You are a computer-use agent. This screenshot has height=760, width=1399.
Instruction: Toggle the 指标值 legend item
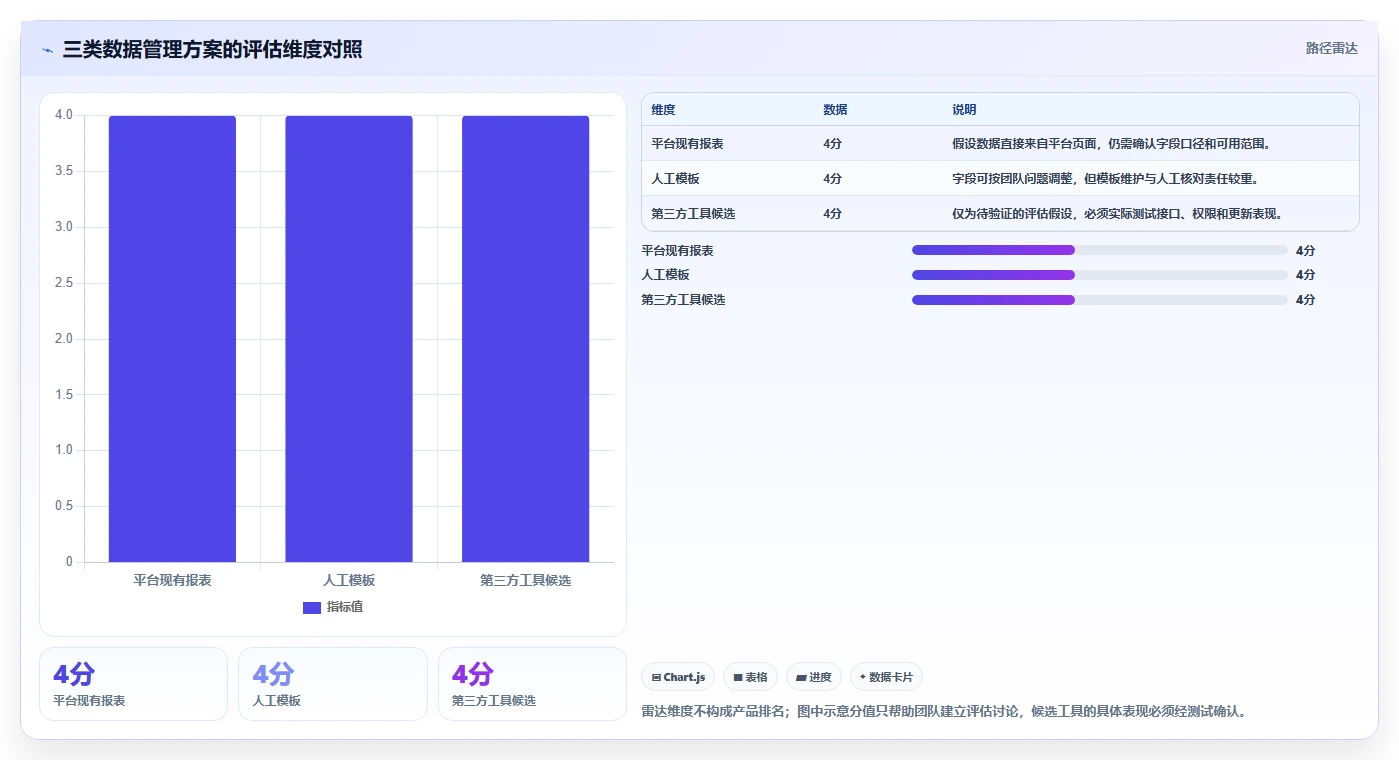(x=333, y=607)
